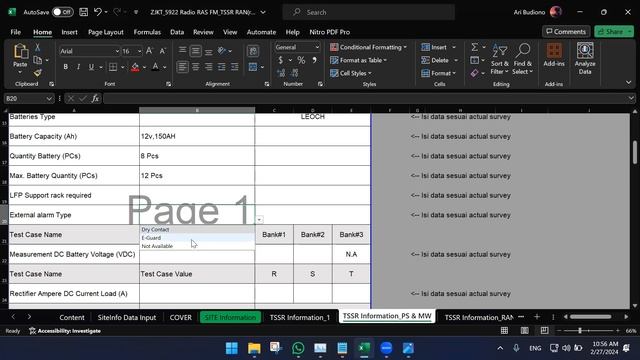Click the Merge & Center icon
This screenshot has height=360, width=640.
(x=253, y=67)
